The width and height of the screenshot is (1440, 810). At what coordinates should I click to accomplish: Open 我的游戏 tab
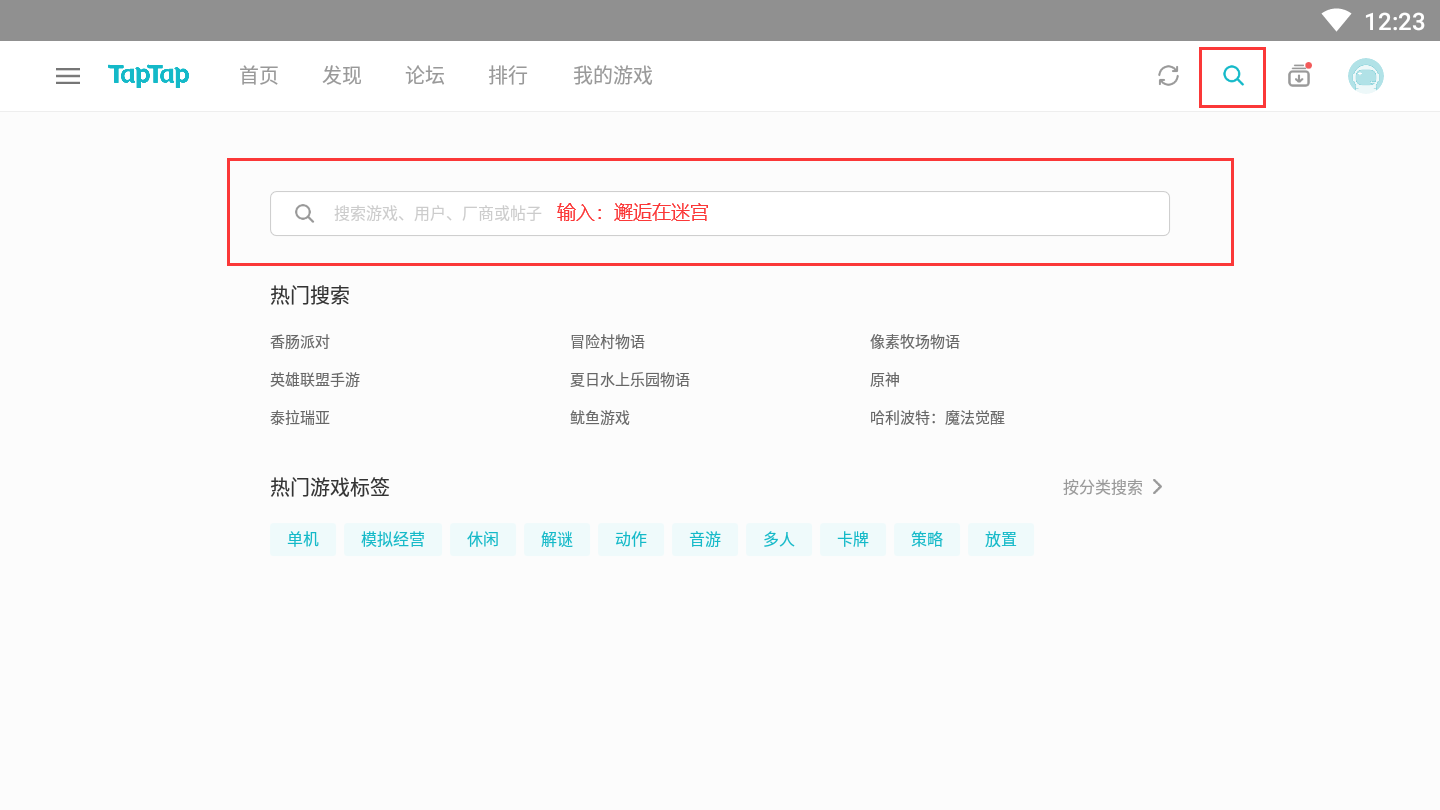pos(613,76)
